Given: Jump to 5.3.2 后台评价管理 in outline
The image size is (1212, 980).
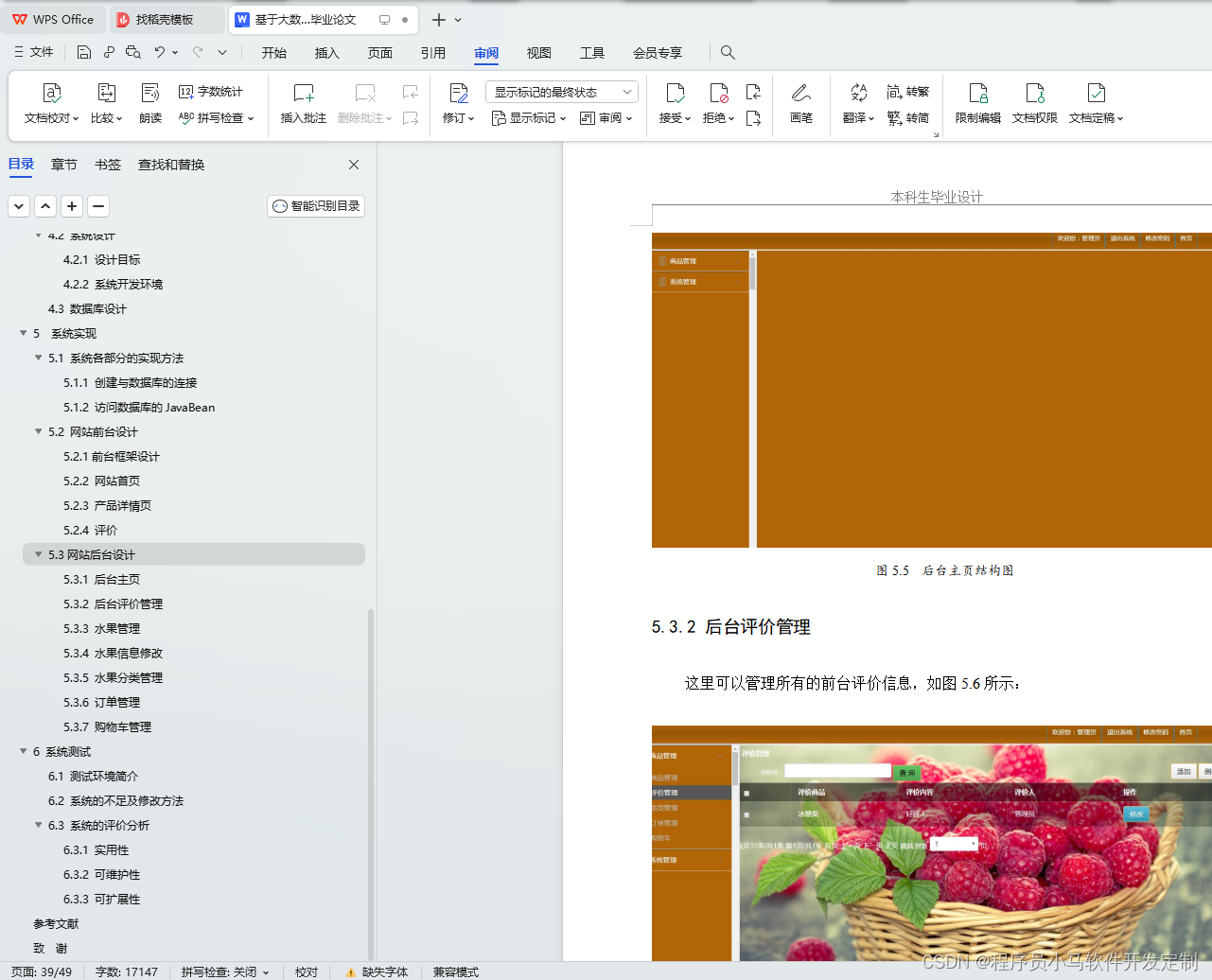Looking at the screenshot, I should [x=114, y=604].
